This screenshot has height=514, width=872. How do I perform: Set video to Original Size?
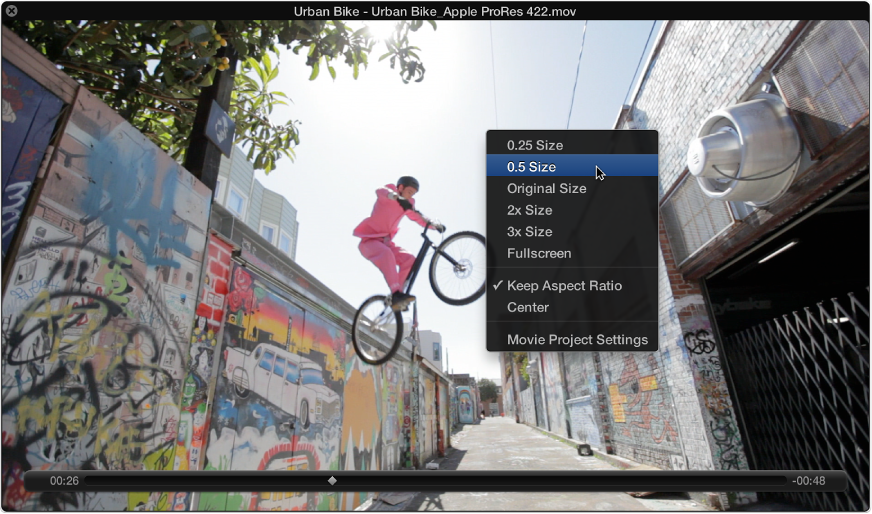click(x=572, y=189)
